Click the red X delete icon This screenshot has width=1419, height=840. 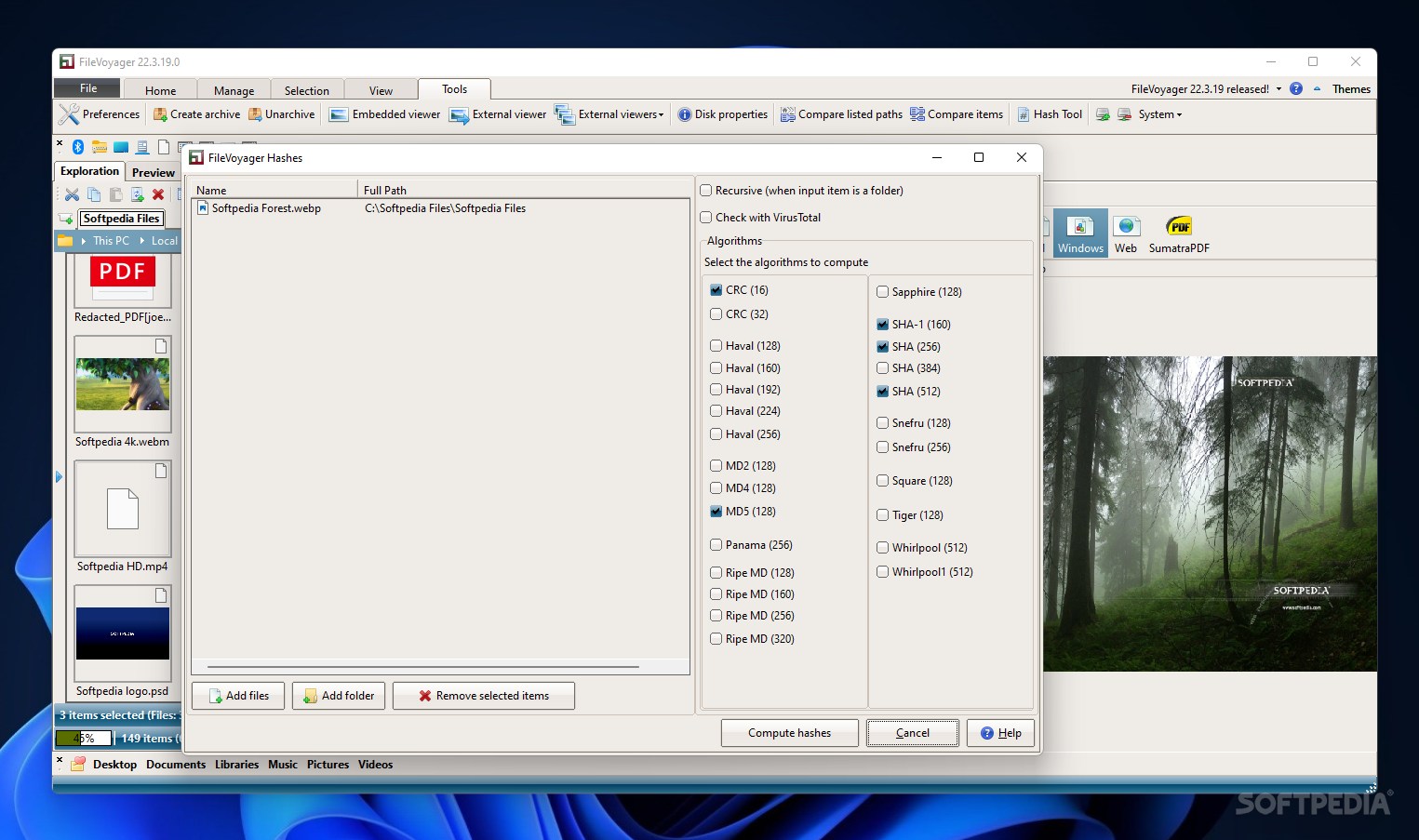(158, 194)
